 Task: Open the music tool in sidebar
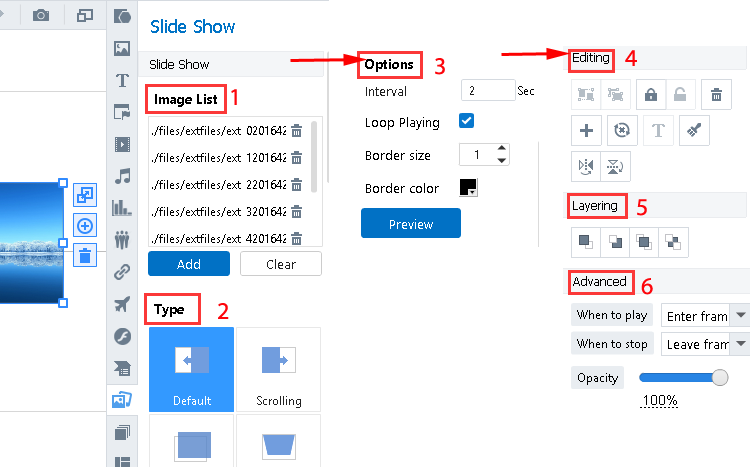click(123, 176)
